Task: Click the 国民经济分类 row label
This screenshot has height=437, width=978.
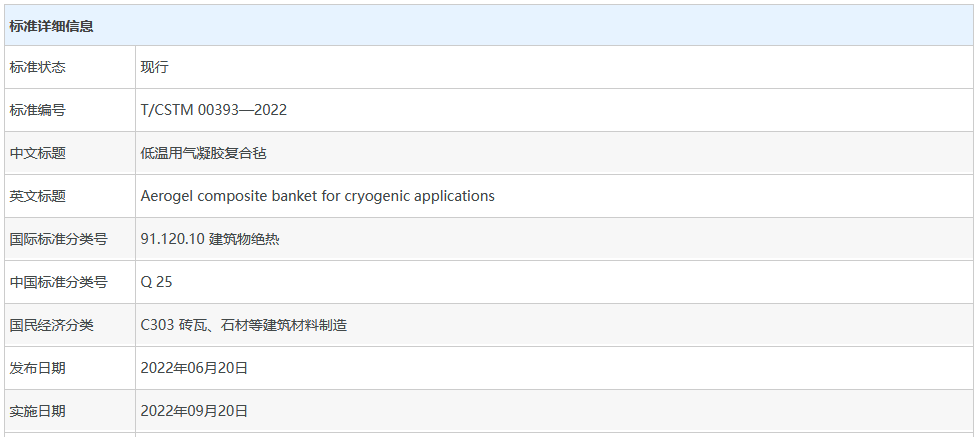Action: pyautogui.click(x=52, y=325)
